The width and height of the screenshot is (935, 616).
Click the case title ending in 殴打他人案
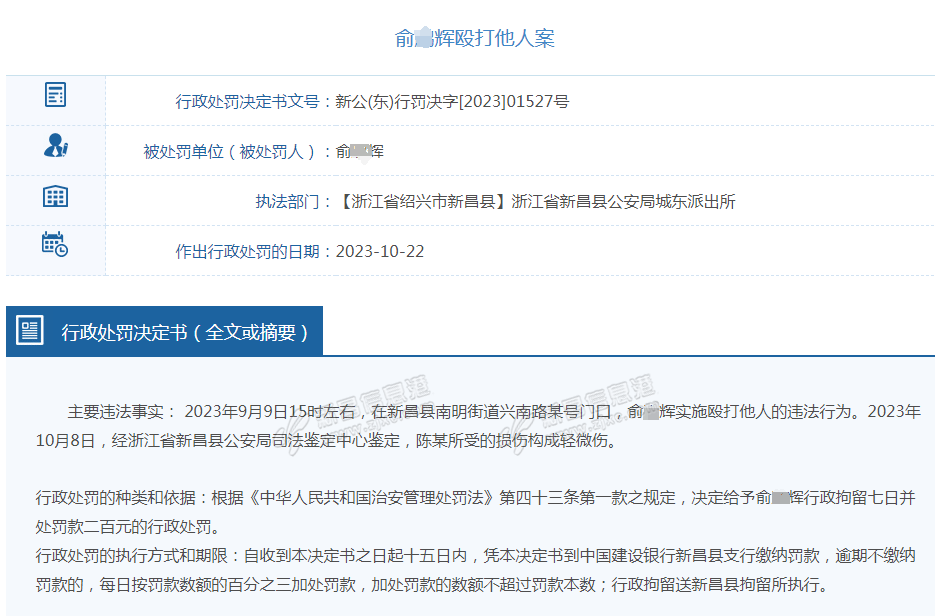(474, 38)
